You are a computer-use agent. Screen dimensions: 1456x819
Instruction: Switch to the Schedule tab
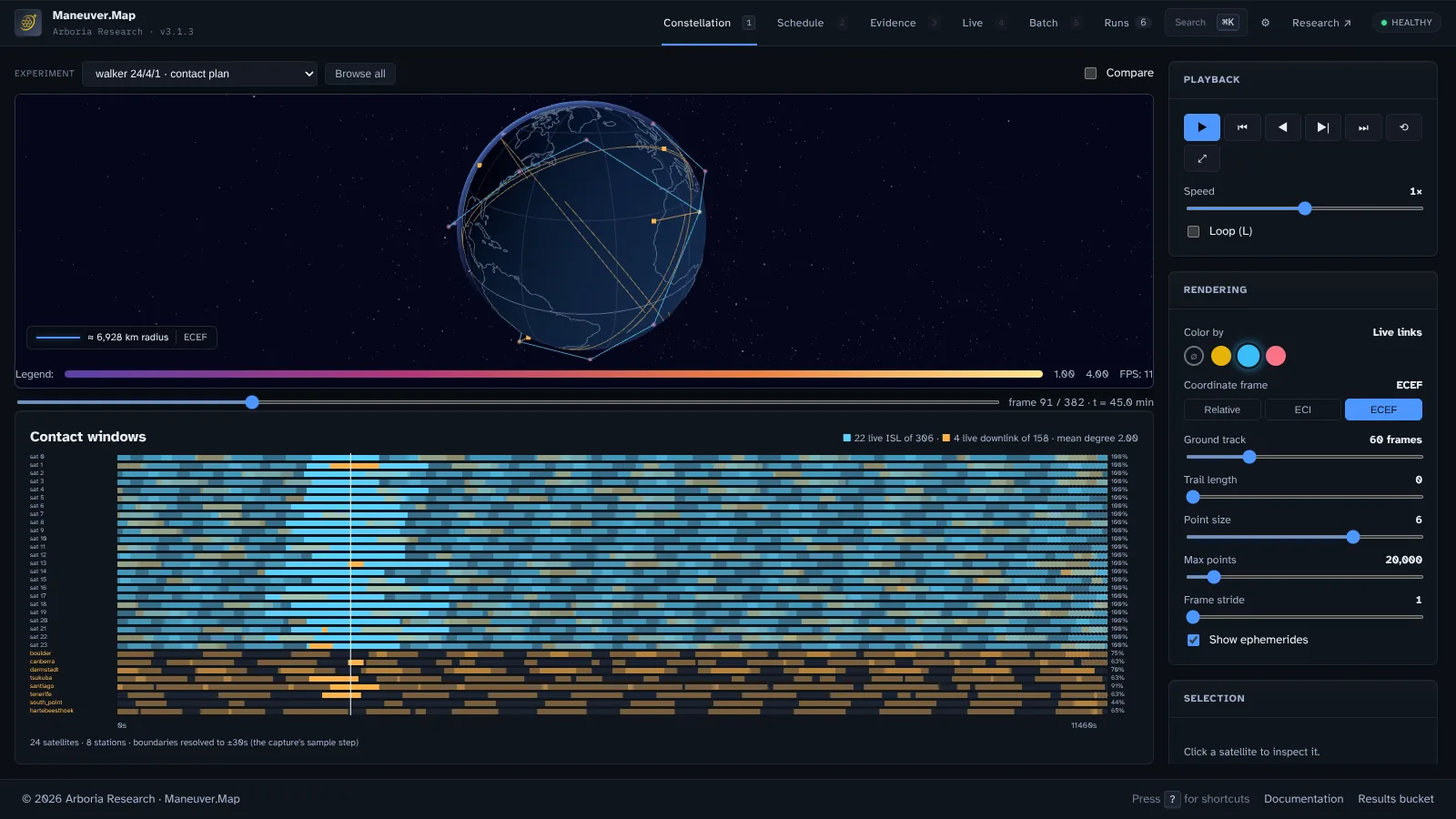(x=812, y=23)
